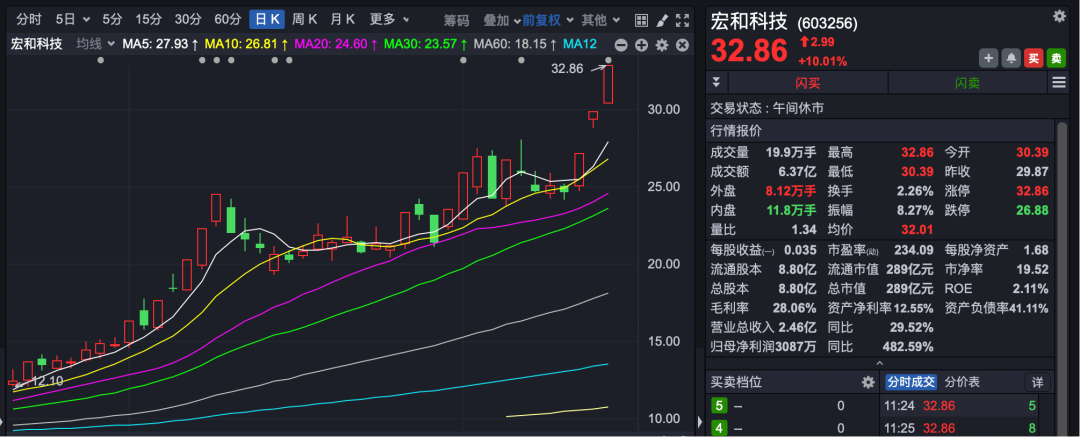Click the latest limit-up candlestick at 32.86

(608, 84)
